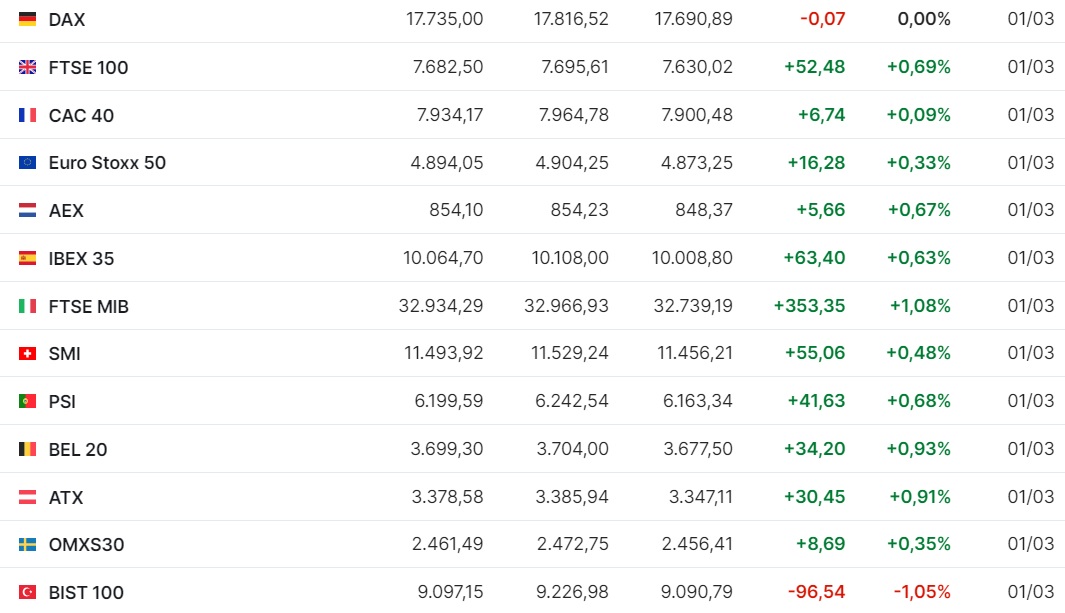Click the Spanish flag icon beside IBEX 35

click(28, 258)
